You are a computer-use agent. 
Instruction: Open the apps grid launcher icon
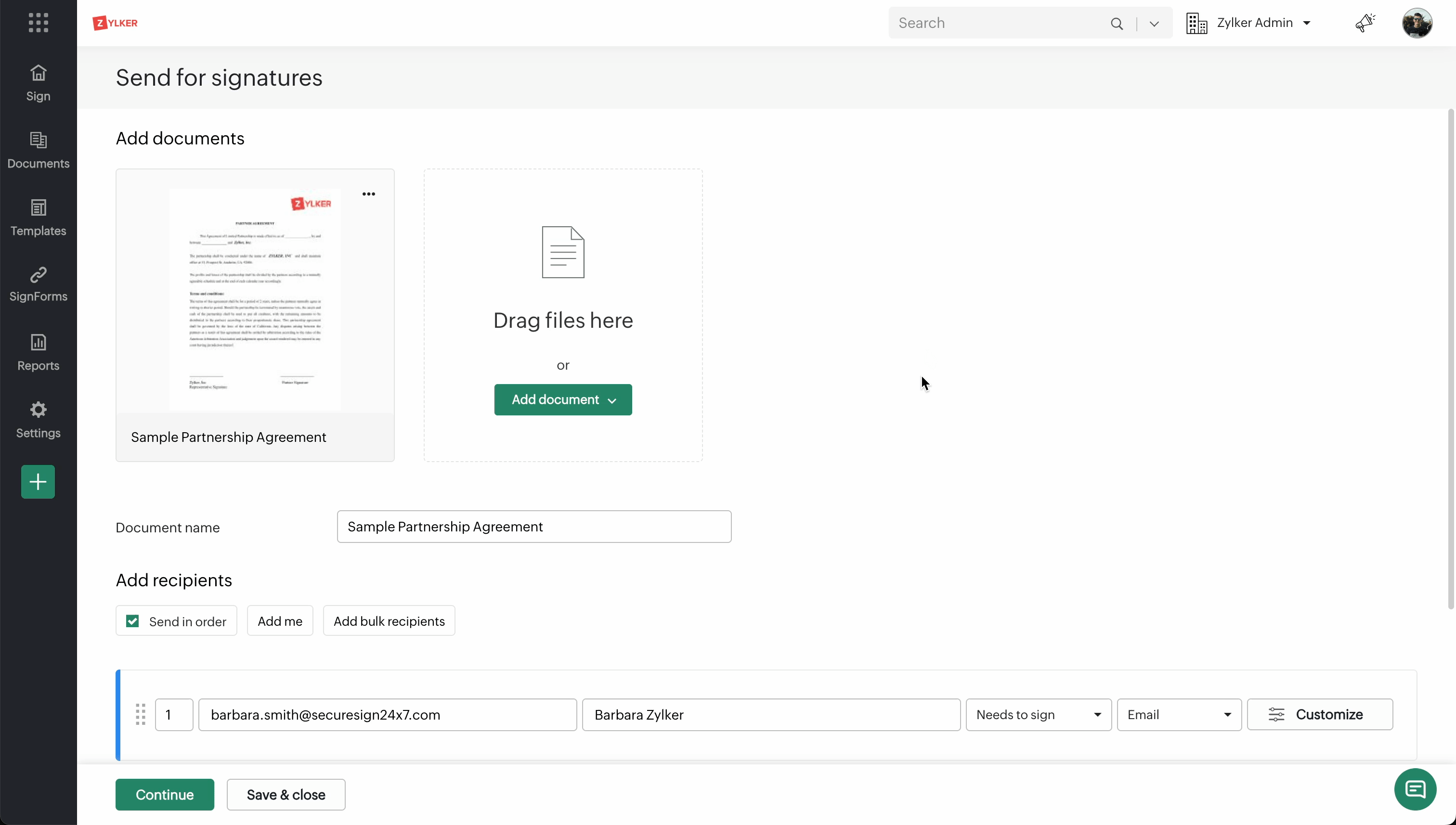click(38, 23)
